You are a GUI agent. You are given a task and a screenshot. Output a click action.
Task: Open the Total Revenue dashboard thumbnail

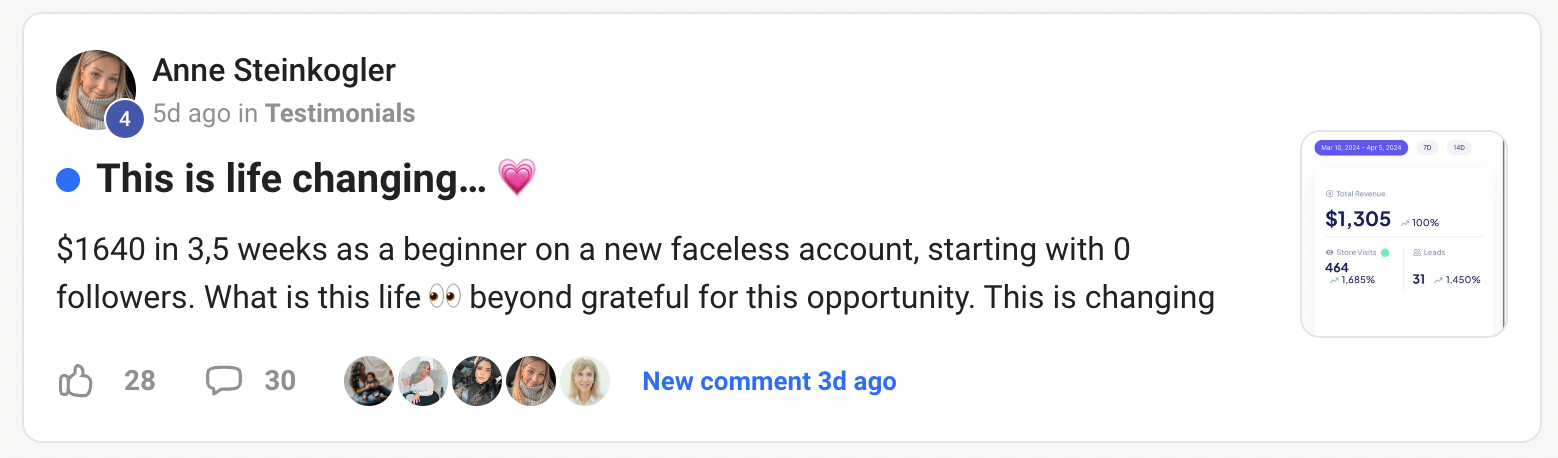(x=1403, y=233)
